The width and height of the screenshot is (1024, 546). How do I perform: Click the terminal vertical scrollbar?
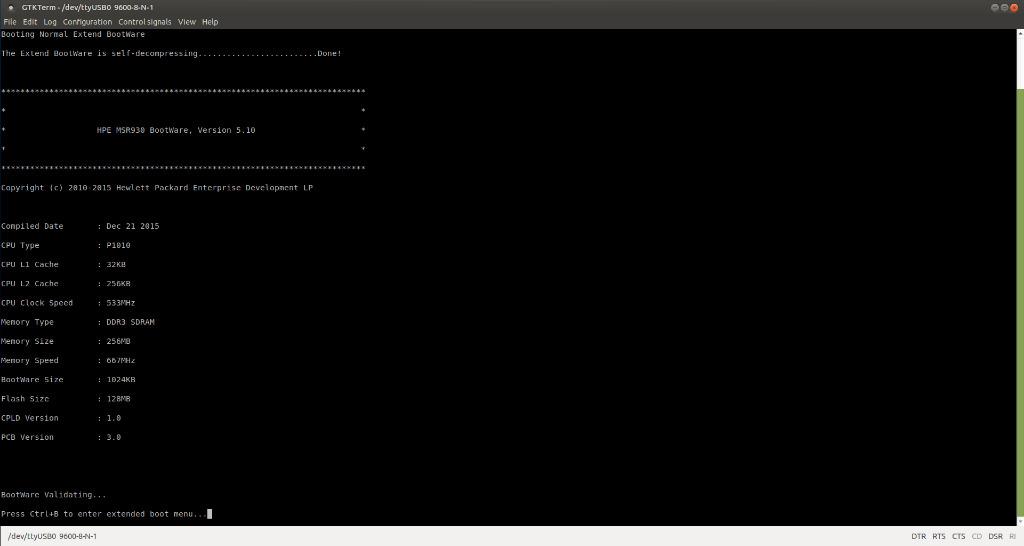1019,300
